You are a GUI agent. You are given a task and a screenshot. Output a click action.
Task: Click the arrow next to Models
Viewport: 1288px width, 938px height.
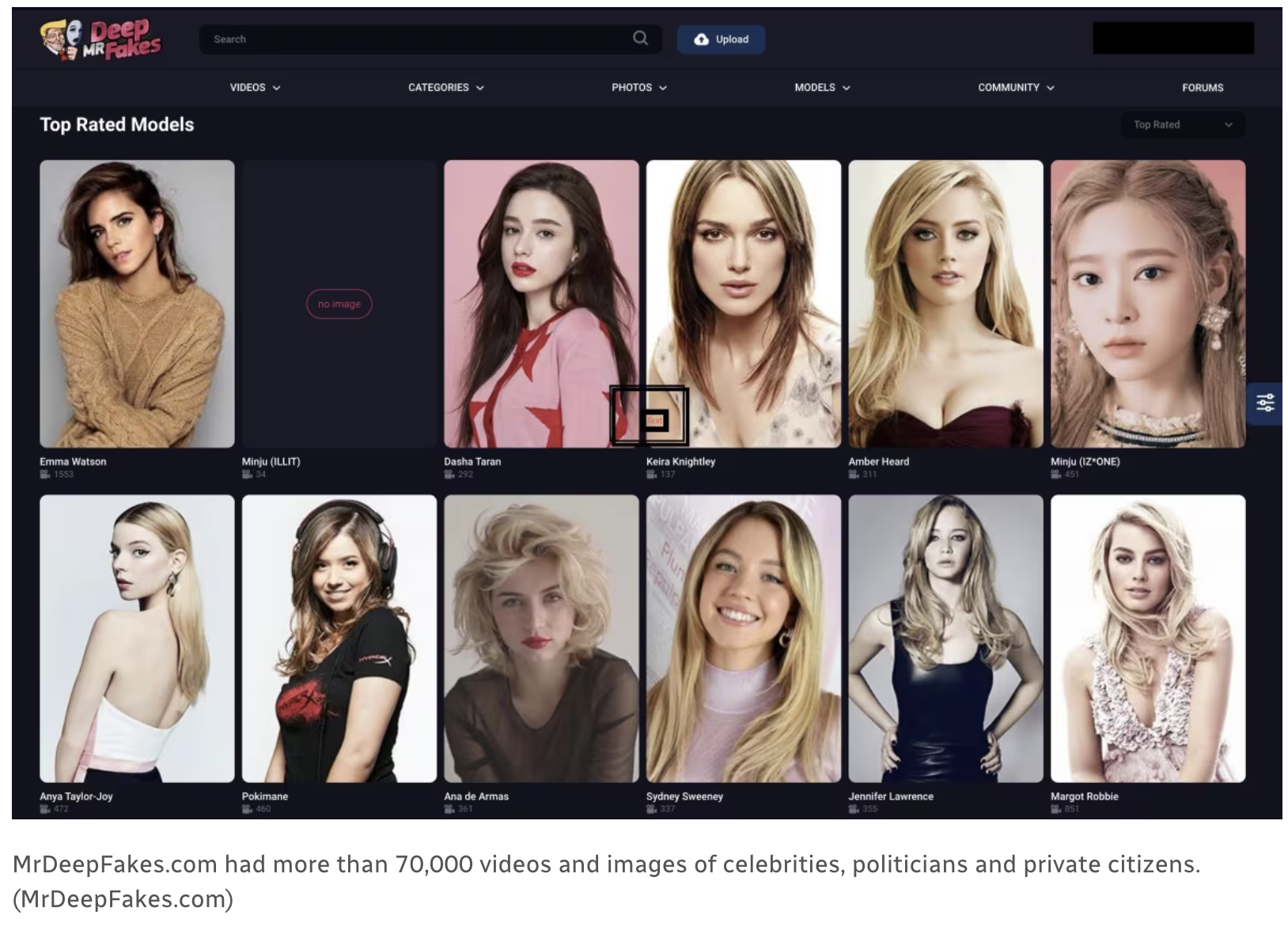coord(847,88)
